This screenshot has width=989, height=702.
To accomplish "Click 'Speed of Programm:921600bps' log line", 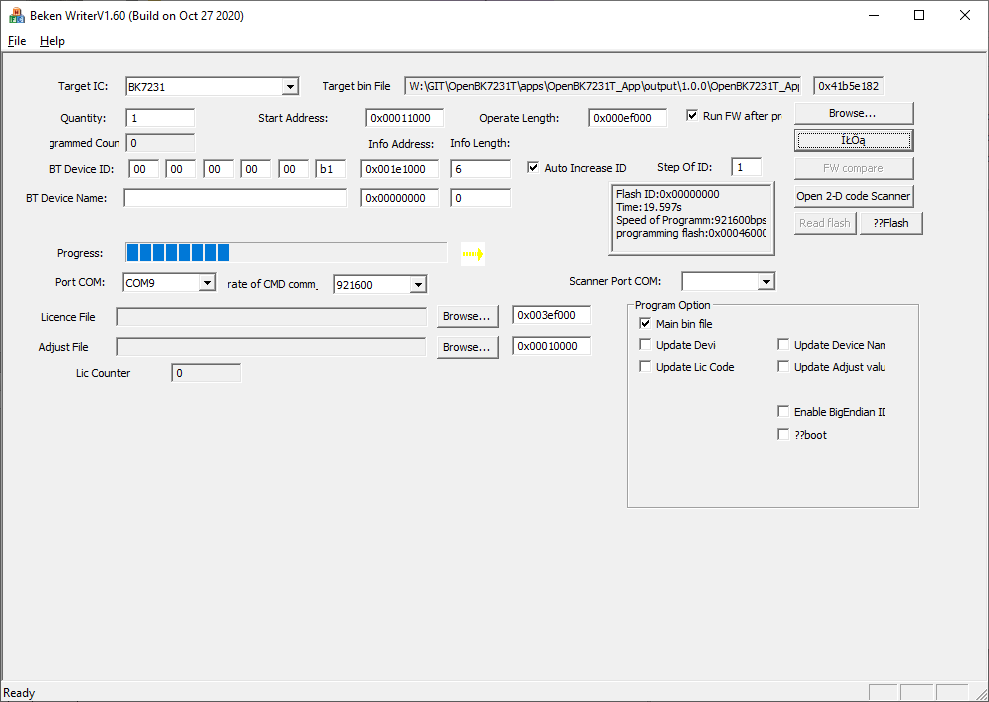I will 691,220.
